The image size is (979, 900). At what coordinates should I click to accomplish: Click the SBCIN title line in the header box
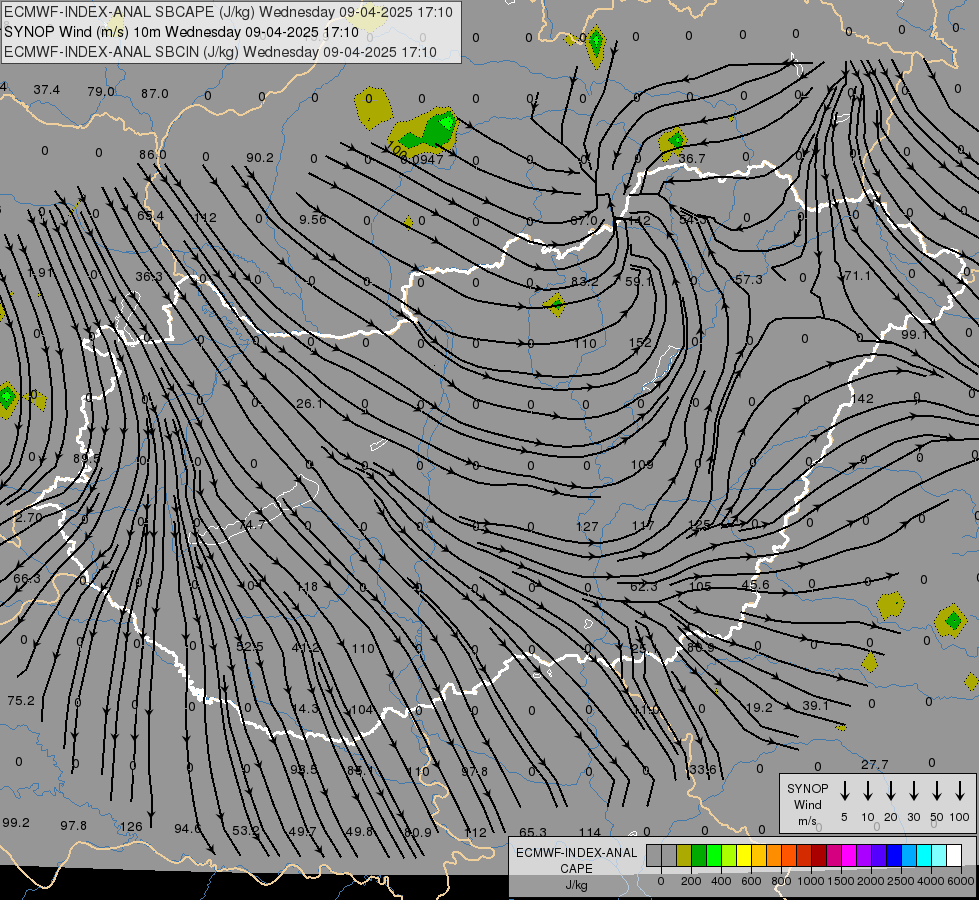pos(220,52)
